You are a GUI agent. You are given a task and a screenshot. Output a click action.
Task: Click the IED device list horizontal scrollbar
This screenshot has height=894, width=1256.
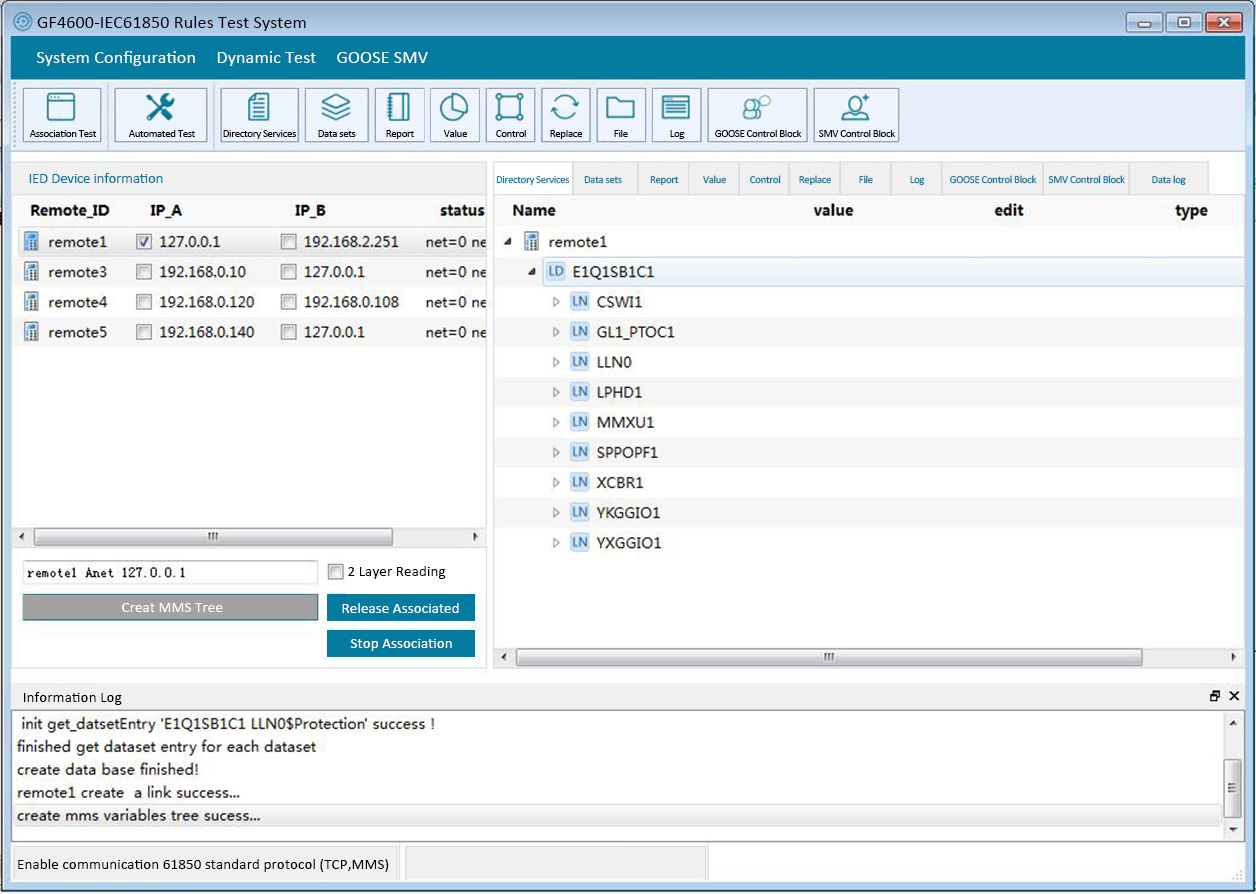[x=212, y=537]
